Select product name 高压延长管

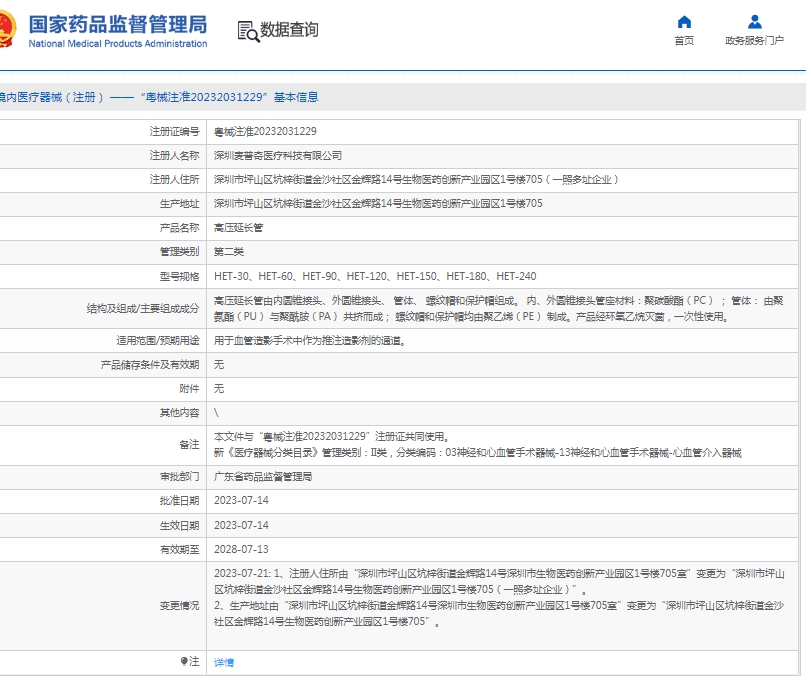(x=238, y=228)
